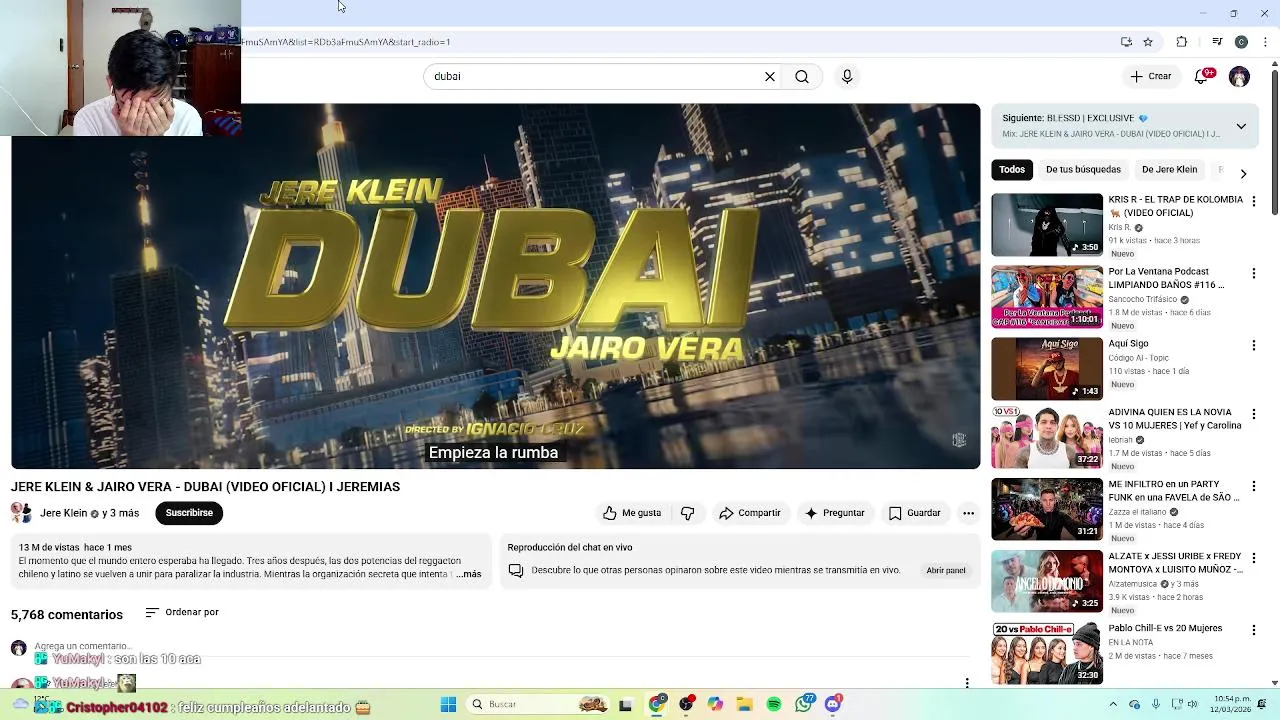The image size is (1280, 720).
Task: Click the video player DUBAI frame
Action: tap(496, 286)
